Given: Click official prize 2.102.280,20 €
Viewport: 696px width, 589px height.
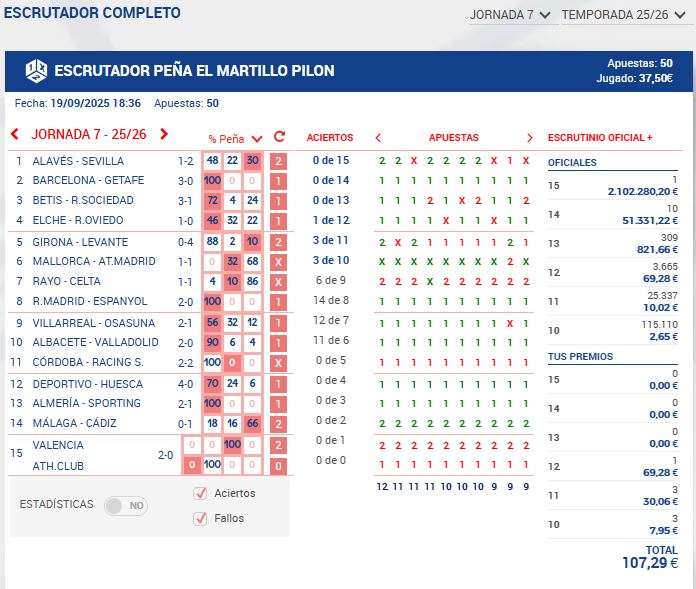Looking at the screenshot, I should tap(643, 192).
